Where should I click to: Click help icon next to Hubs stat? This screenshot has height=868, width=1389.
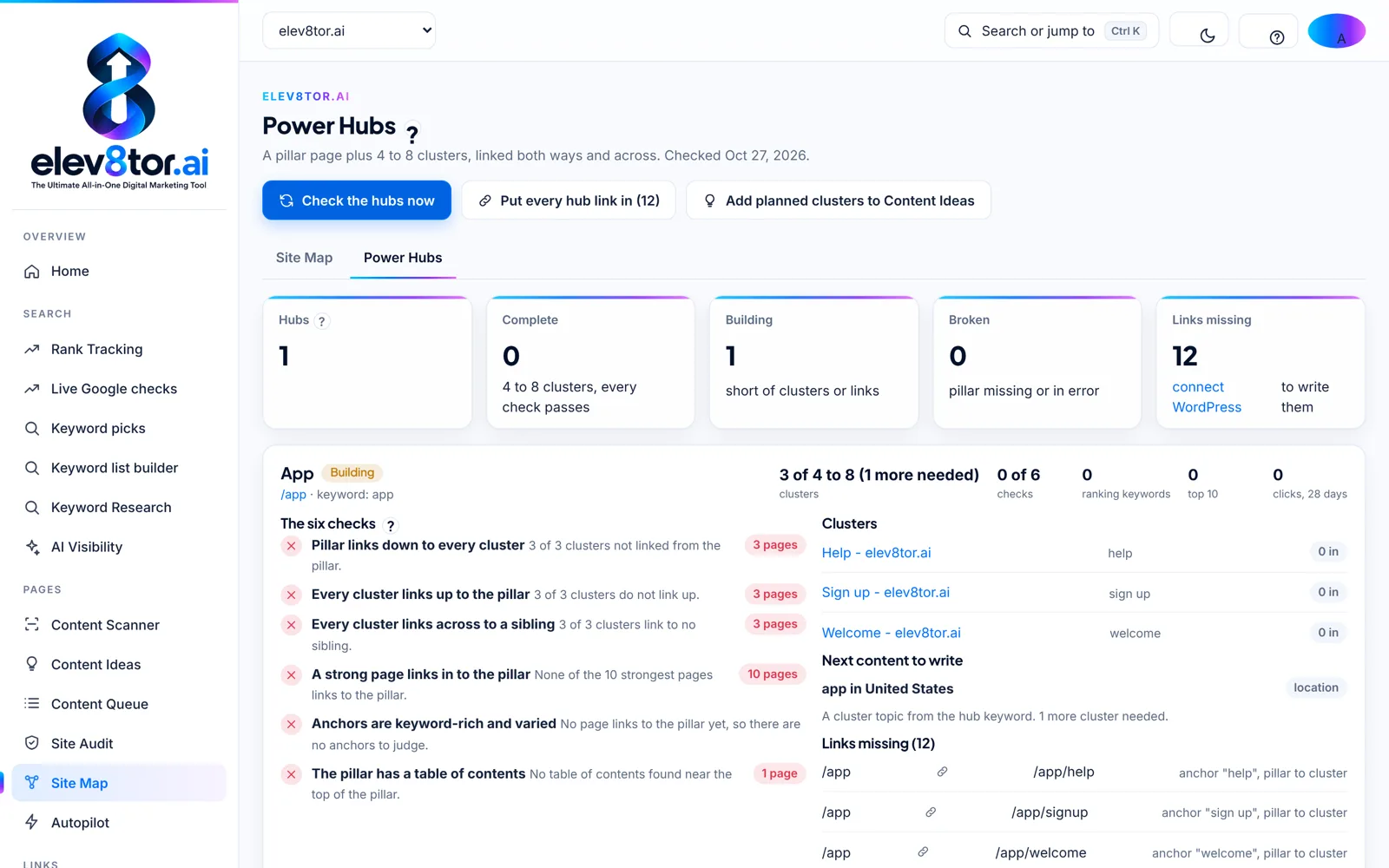pos(322,321)
